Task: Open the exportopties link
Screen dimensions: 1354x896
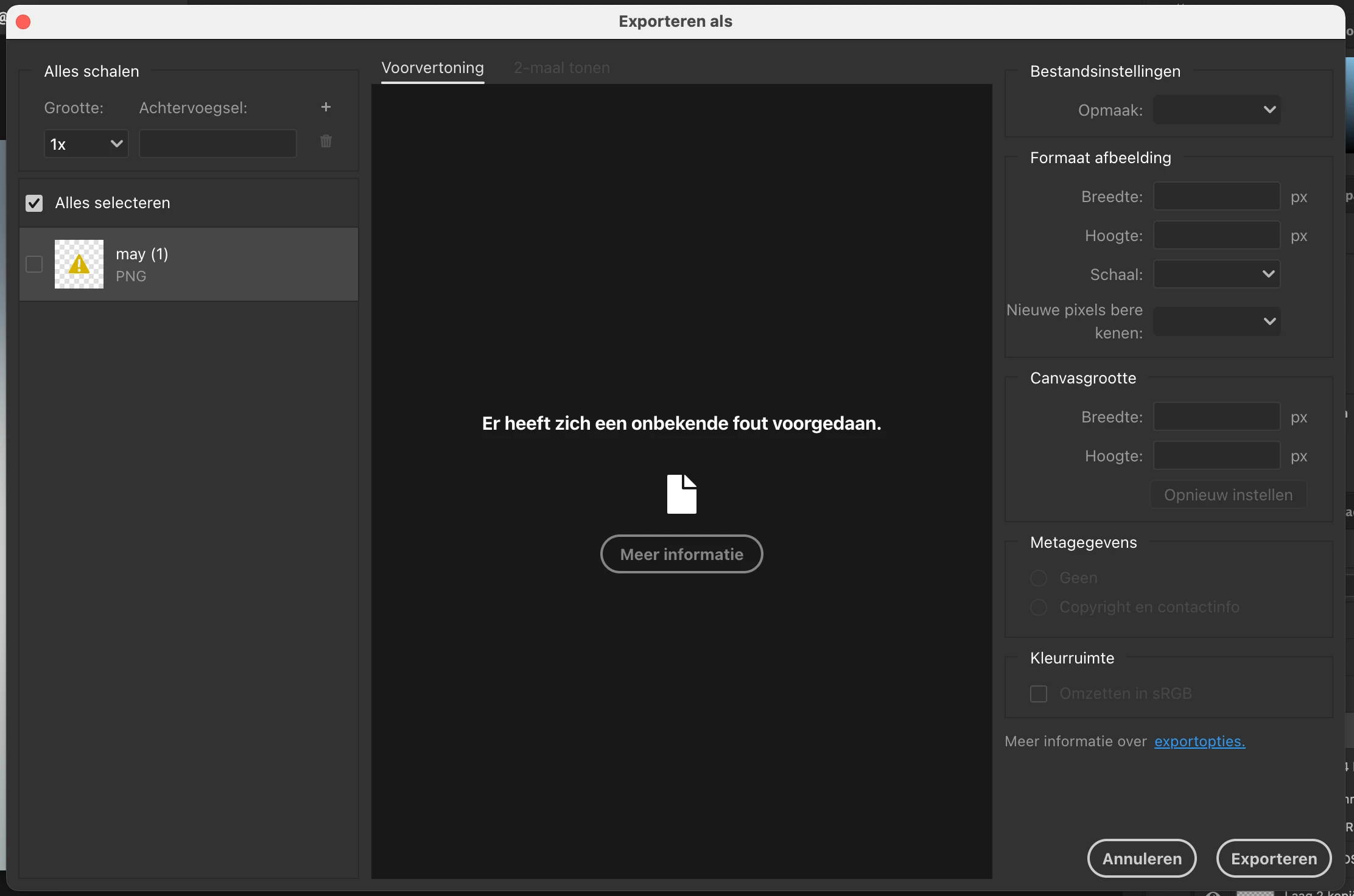Action: pos(1199,741)
